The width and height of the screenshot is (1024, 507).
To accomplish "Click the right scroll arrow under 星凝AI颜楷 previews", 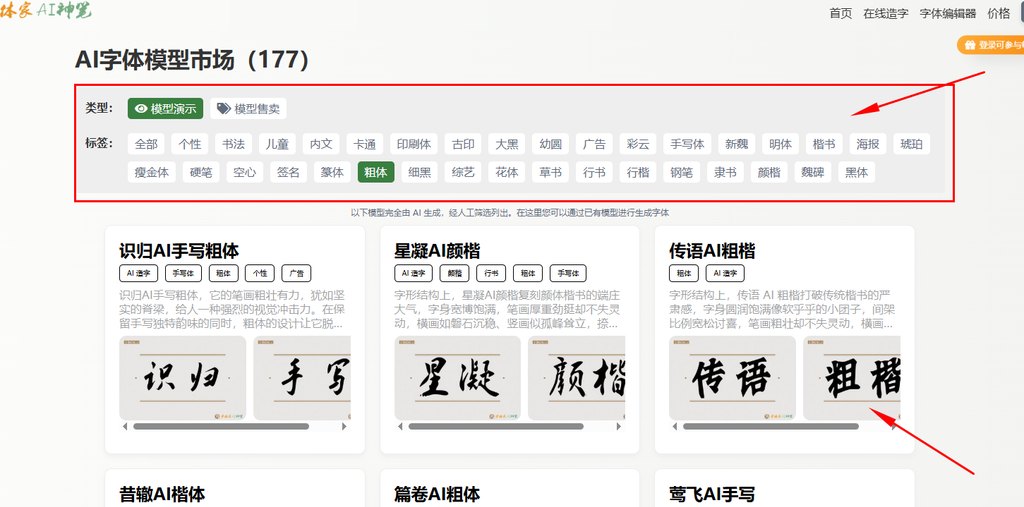I will (619, 427).
